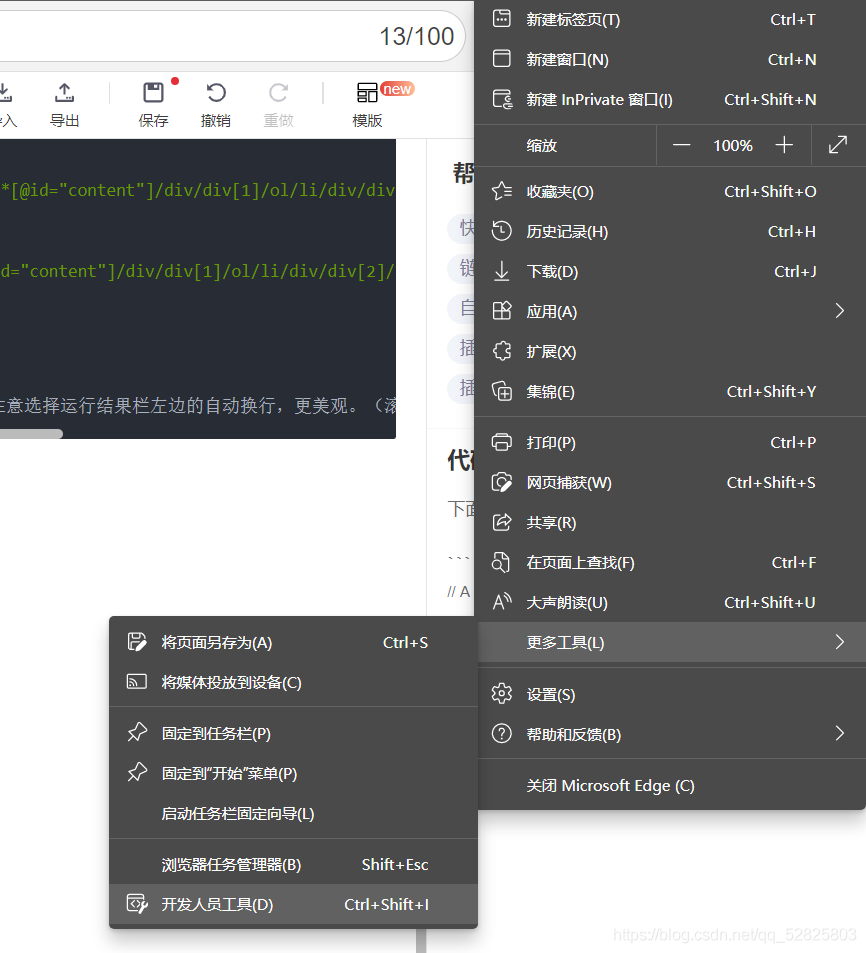
Task: Click the Collections (集锦) icon
Action: point(502,391)
